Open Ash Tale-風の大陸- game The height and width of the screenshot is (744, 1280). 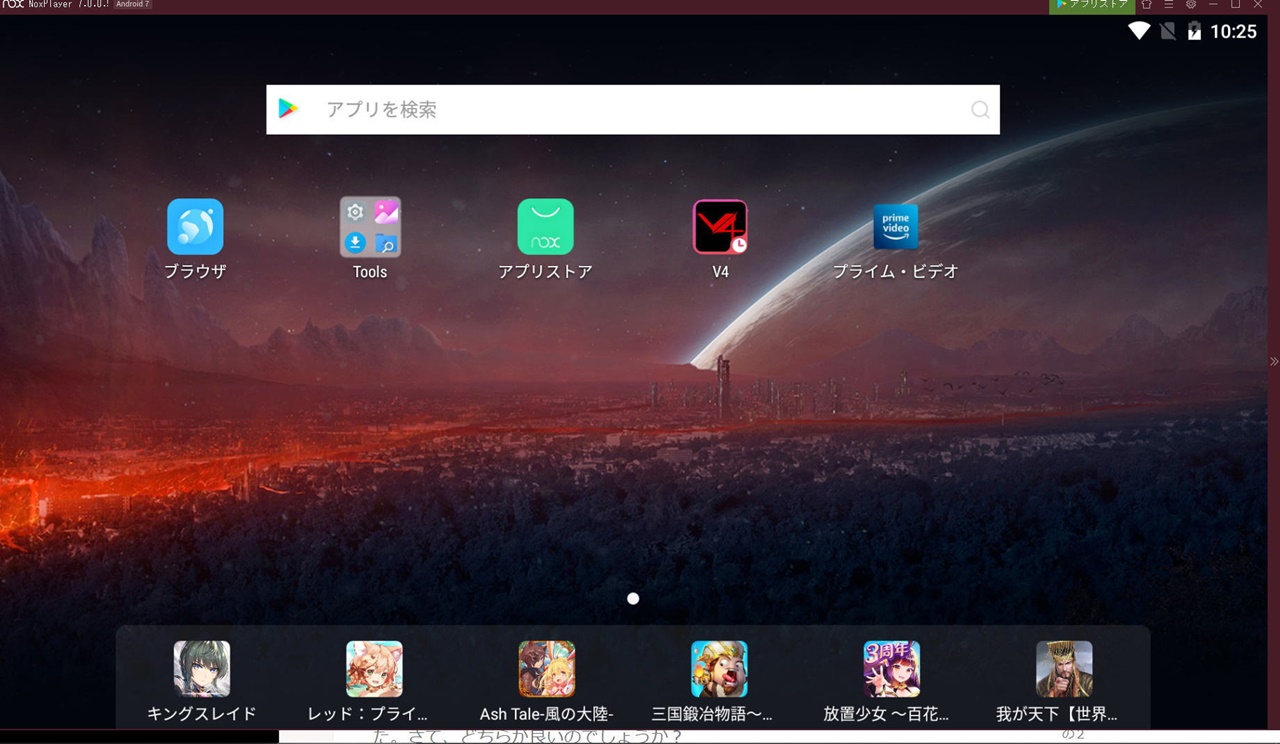546,669
